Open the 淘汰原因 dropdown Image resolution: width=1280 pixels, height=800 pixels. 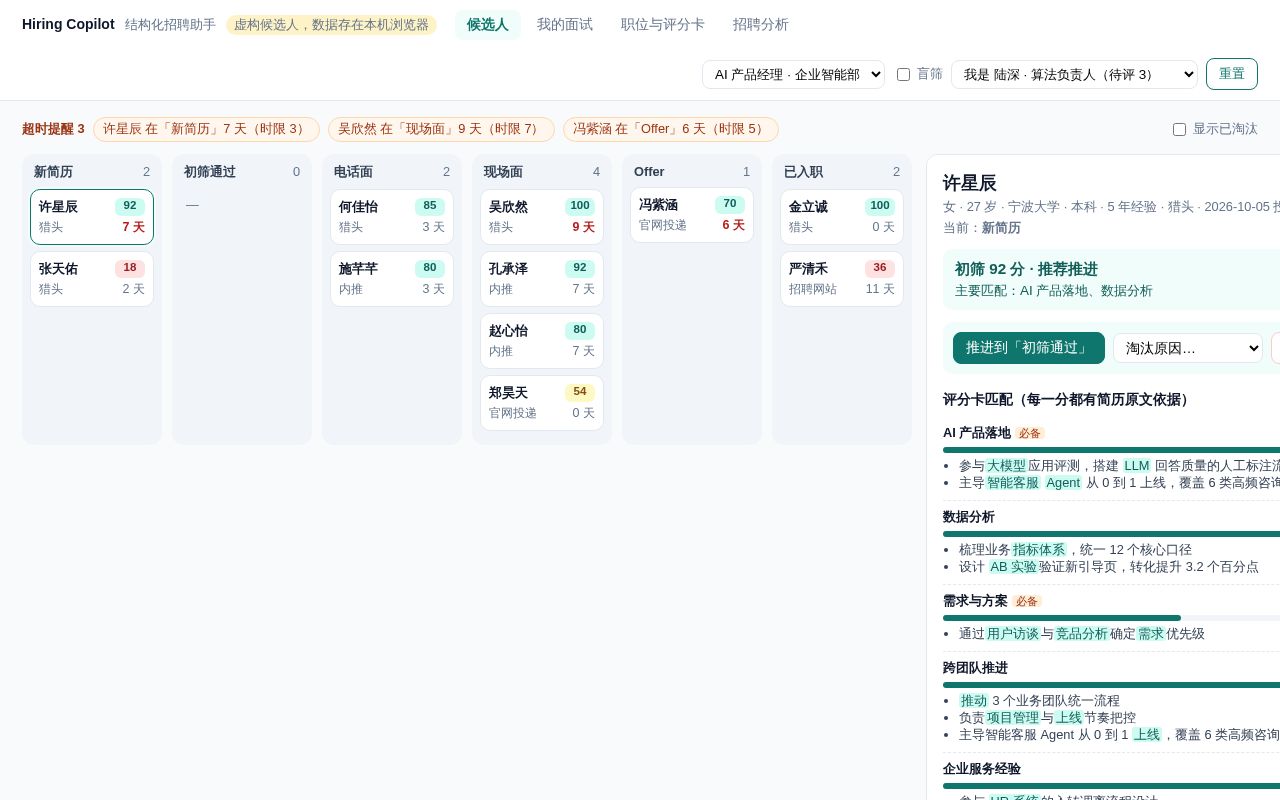[x=1188, y=348]
